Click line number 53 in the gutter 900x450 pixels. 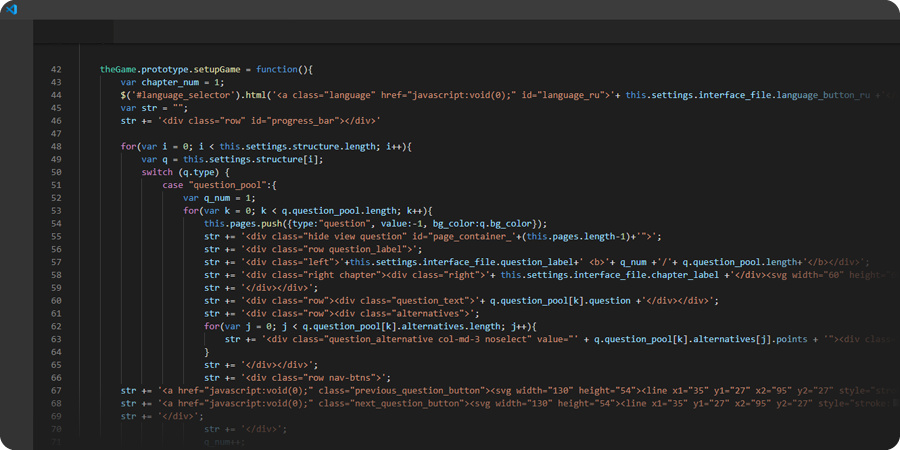click(x=56, y=211)
